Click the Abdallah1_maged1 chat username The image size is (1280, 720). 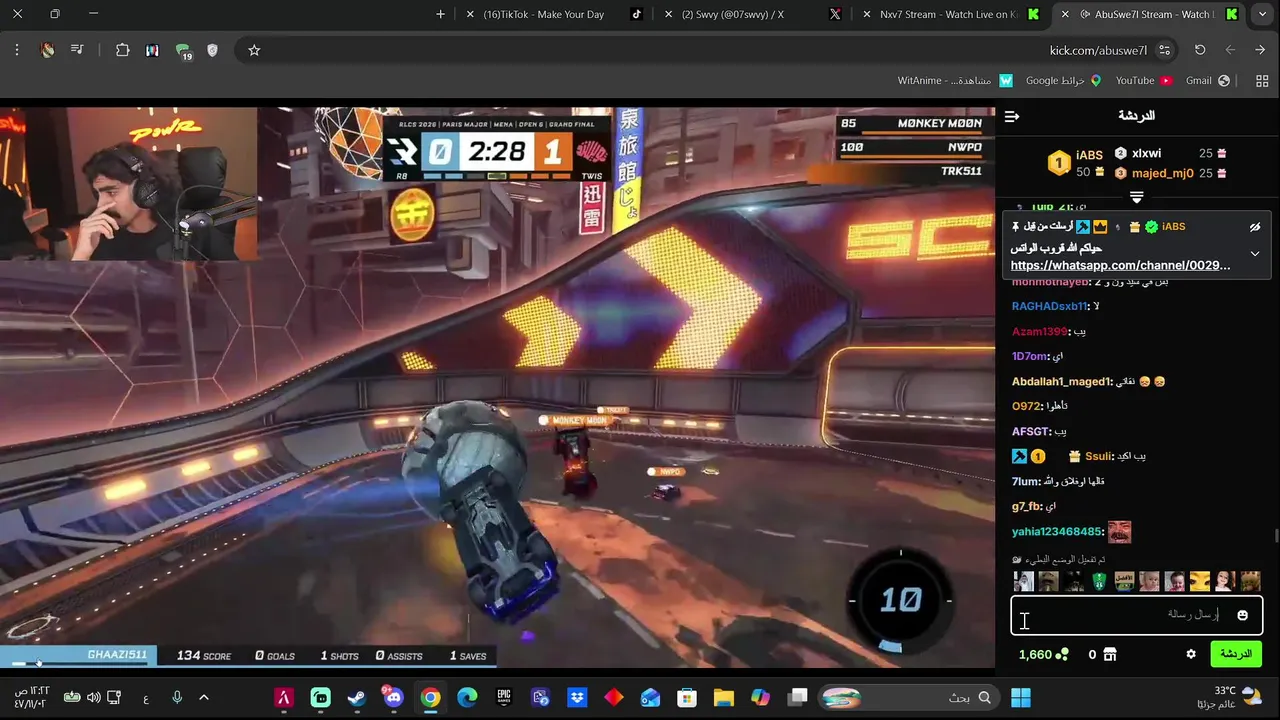(1062, 381)
